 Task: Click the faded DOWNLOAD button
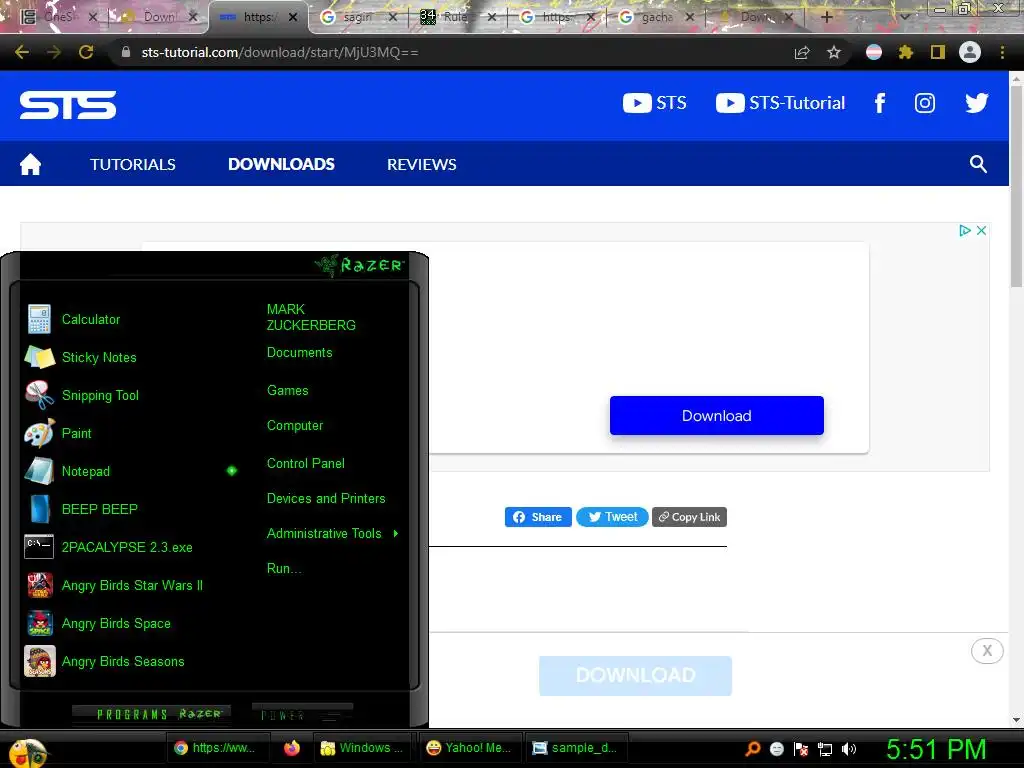click(635, 675)
